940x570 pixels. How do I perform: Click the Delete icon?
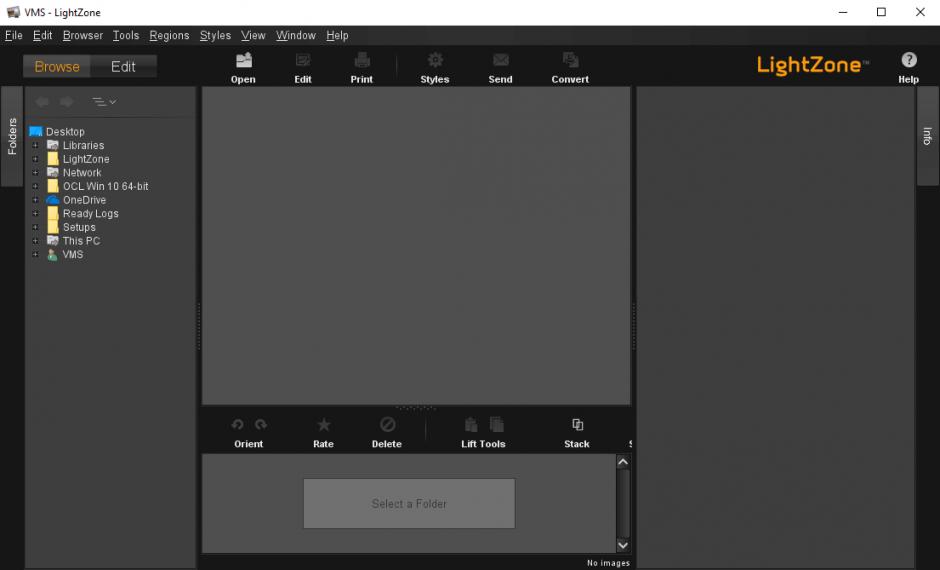387,424
